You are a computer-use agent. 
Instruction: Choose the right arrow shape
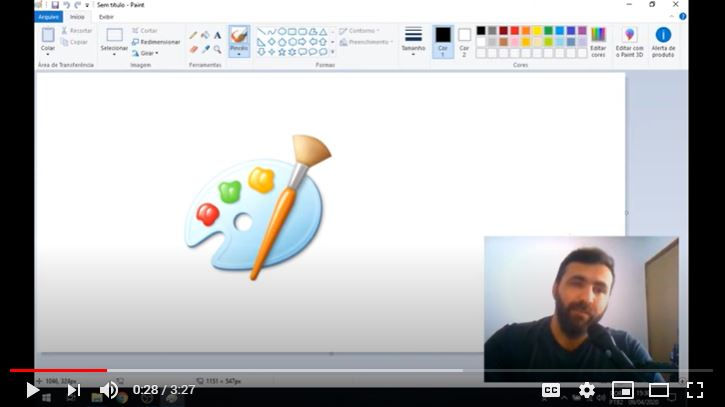pos(302,42)
